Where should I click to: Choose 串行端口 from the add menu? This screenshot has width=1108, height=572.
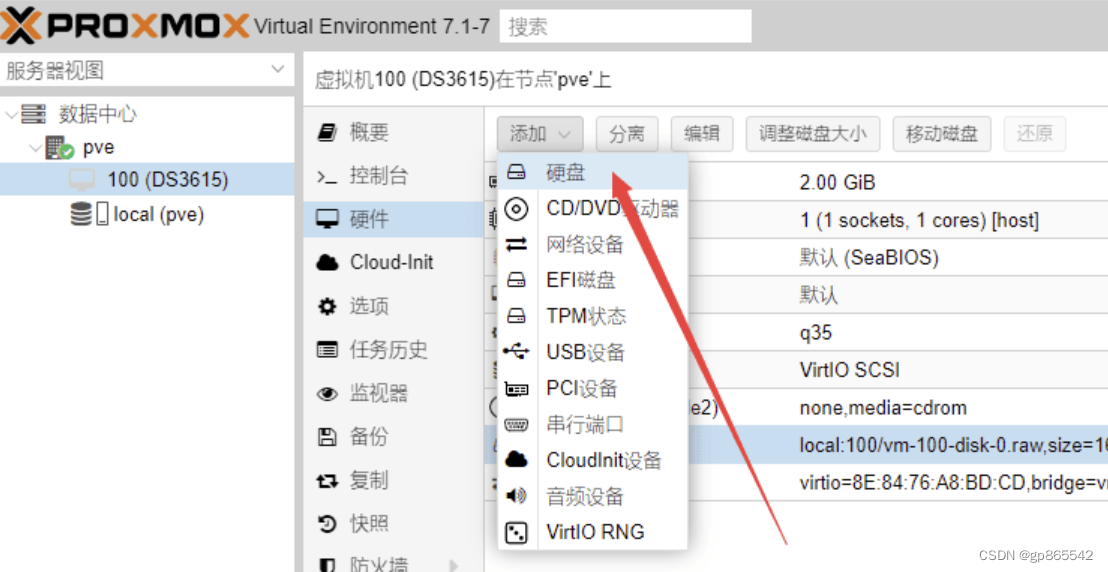tap(593, 424)
